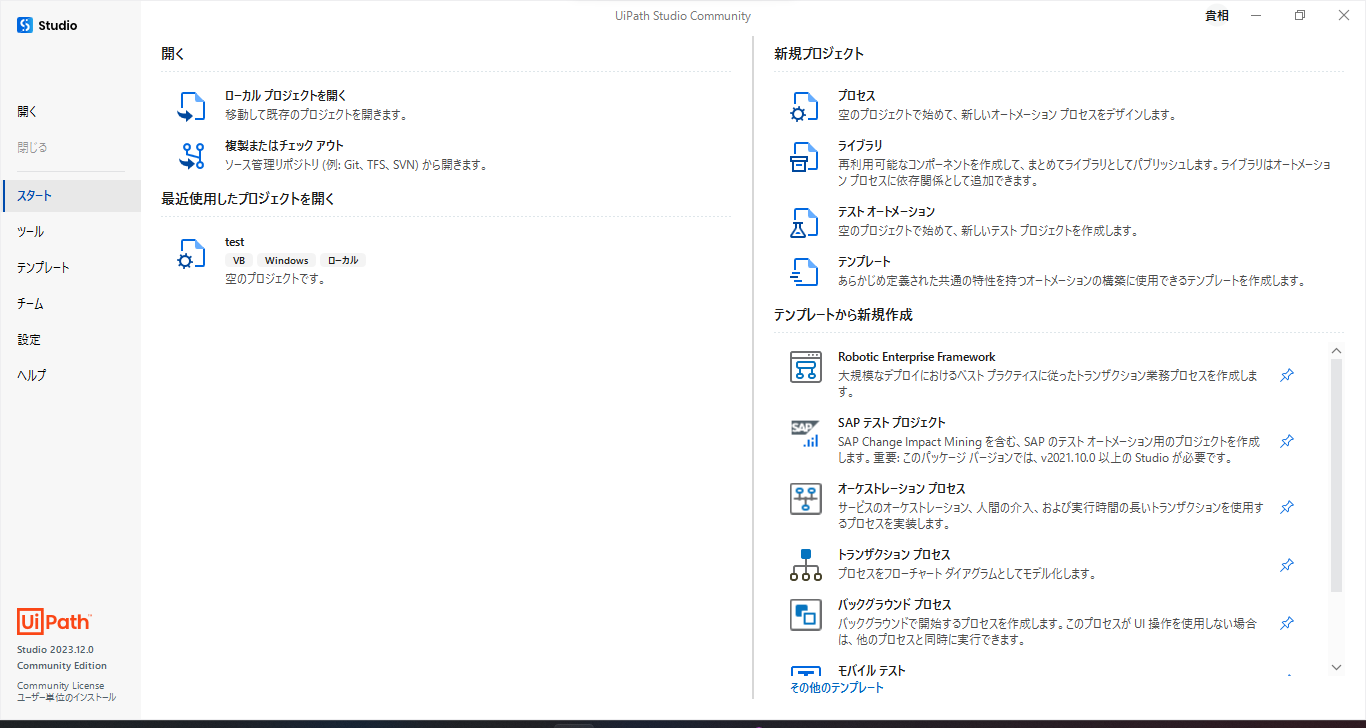Minimize the UiPath Studio window
This screenshot has width=1366, height=728.
coord(1256,16)
